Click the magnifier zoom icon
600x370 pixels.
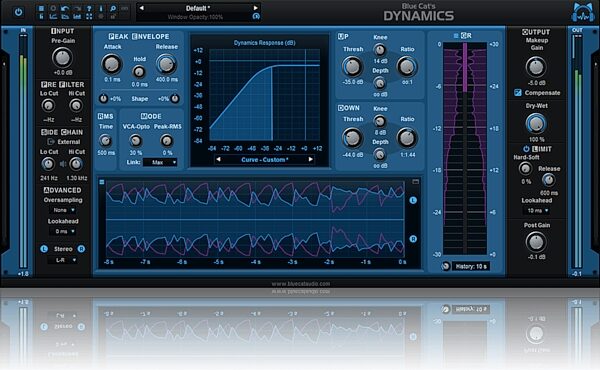click(x=113, y=8)
